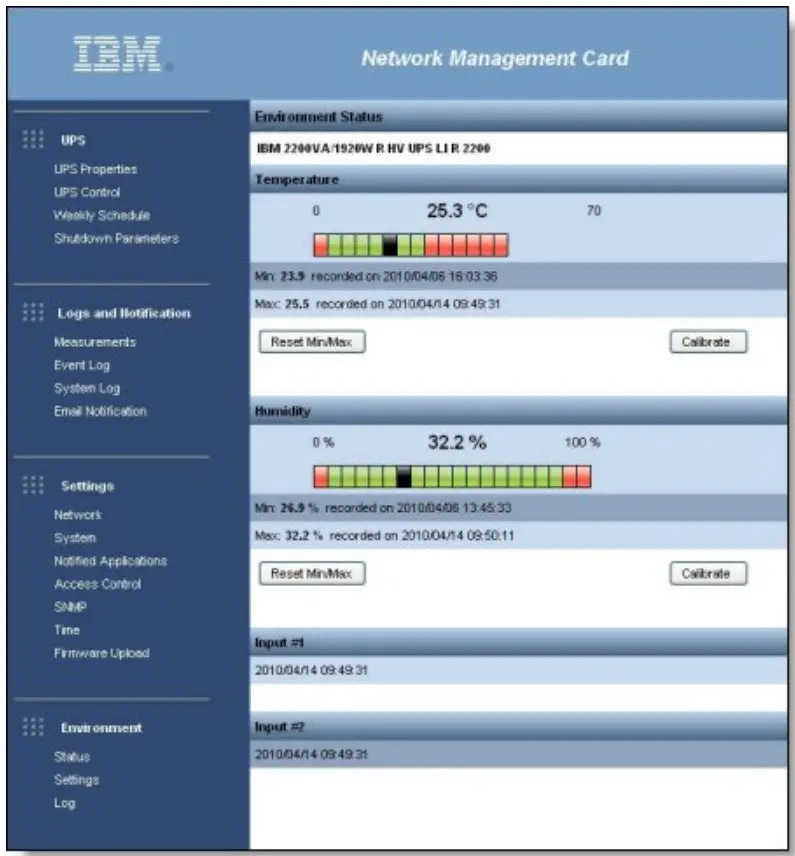Click the black marker on temperature gauge
This screenshot has height=856, width=795.
(x=390, y=245)
